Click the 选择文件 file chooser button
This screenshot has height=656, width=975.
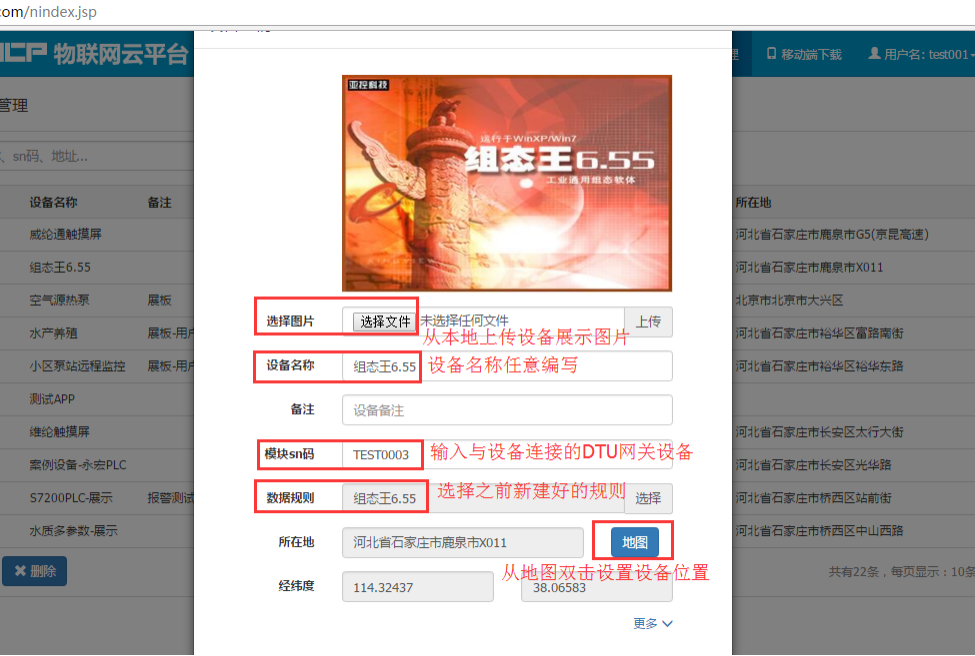[385, 321]
